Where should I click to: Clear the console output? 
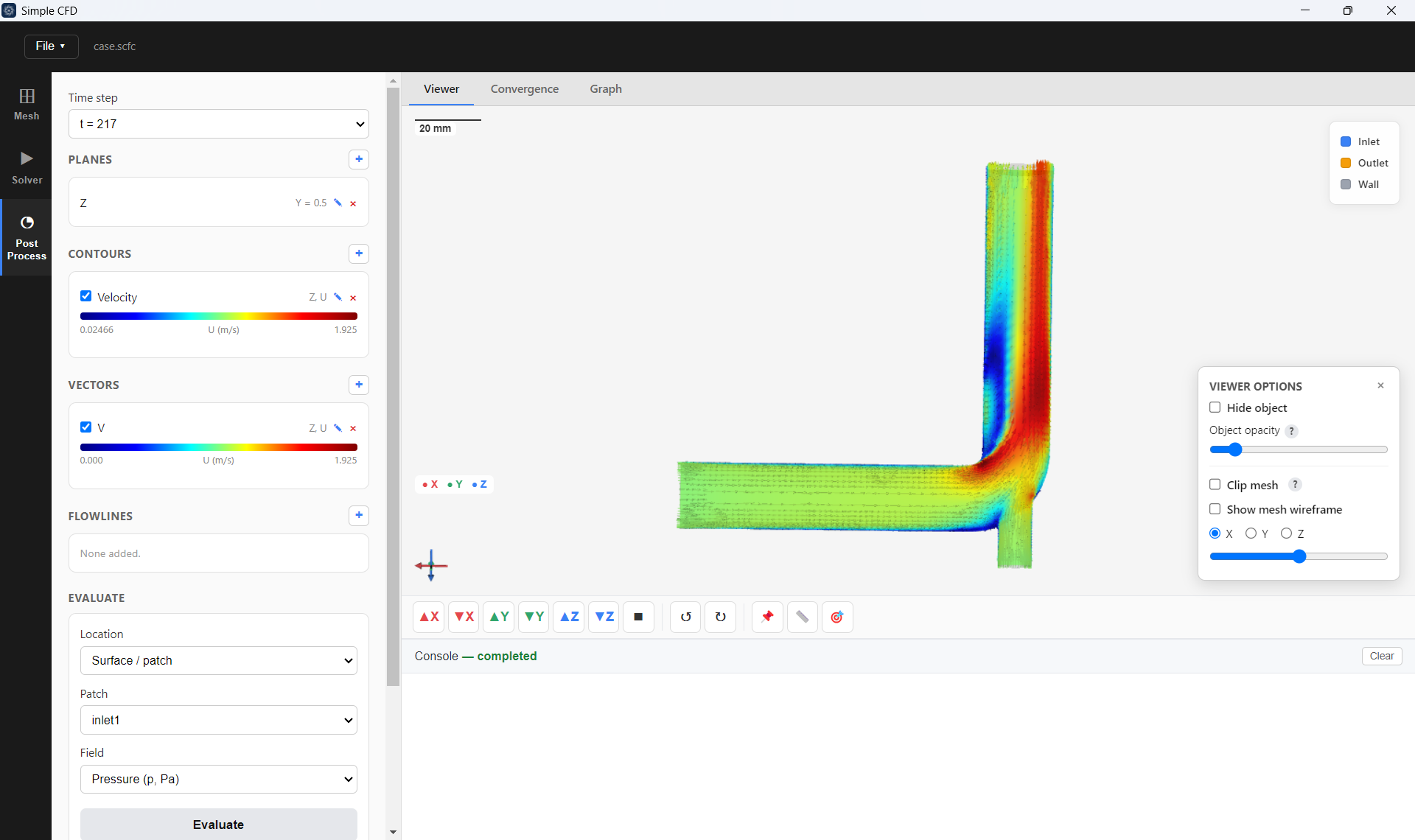click(x=1382, y=656)
